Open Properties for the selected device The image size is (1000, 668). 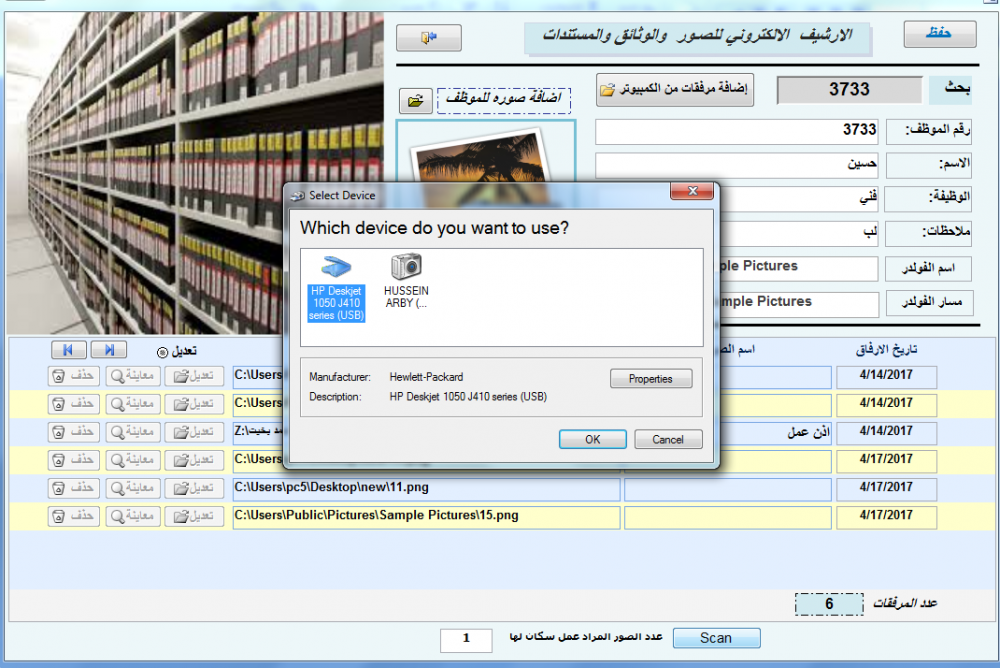tap(651, 378)
